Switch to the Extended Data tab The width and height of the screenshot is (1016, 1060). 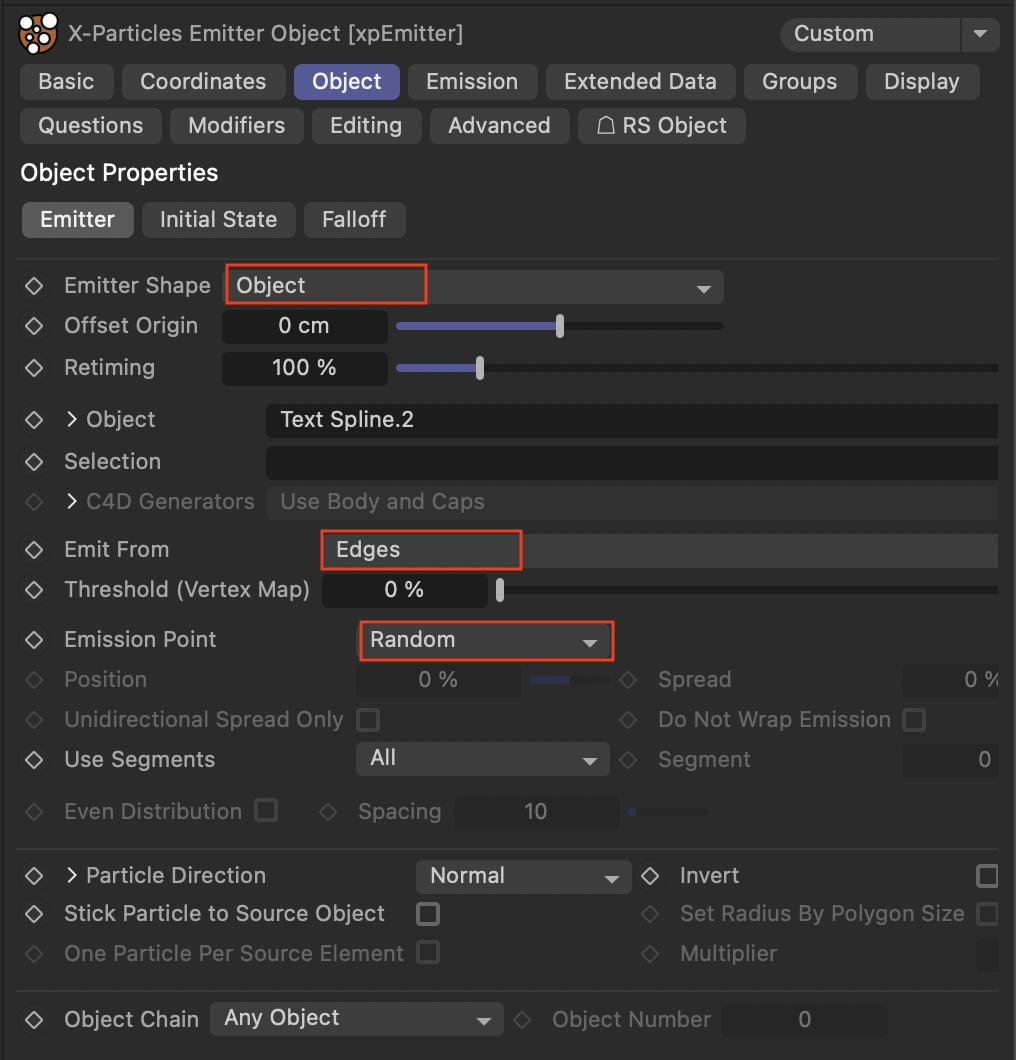[x=640, y=82]
